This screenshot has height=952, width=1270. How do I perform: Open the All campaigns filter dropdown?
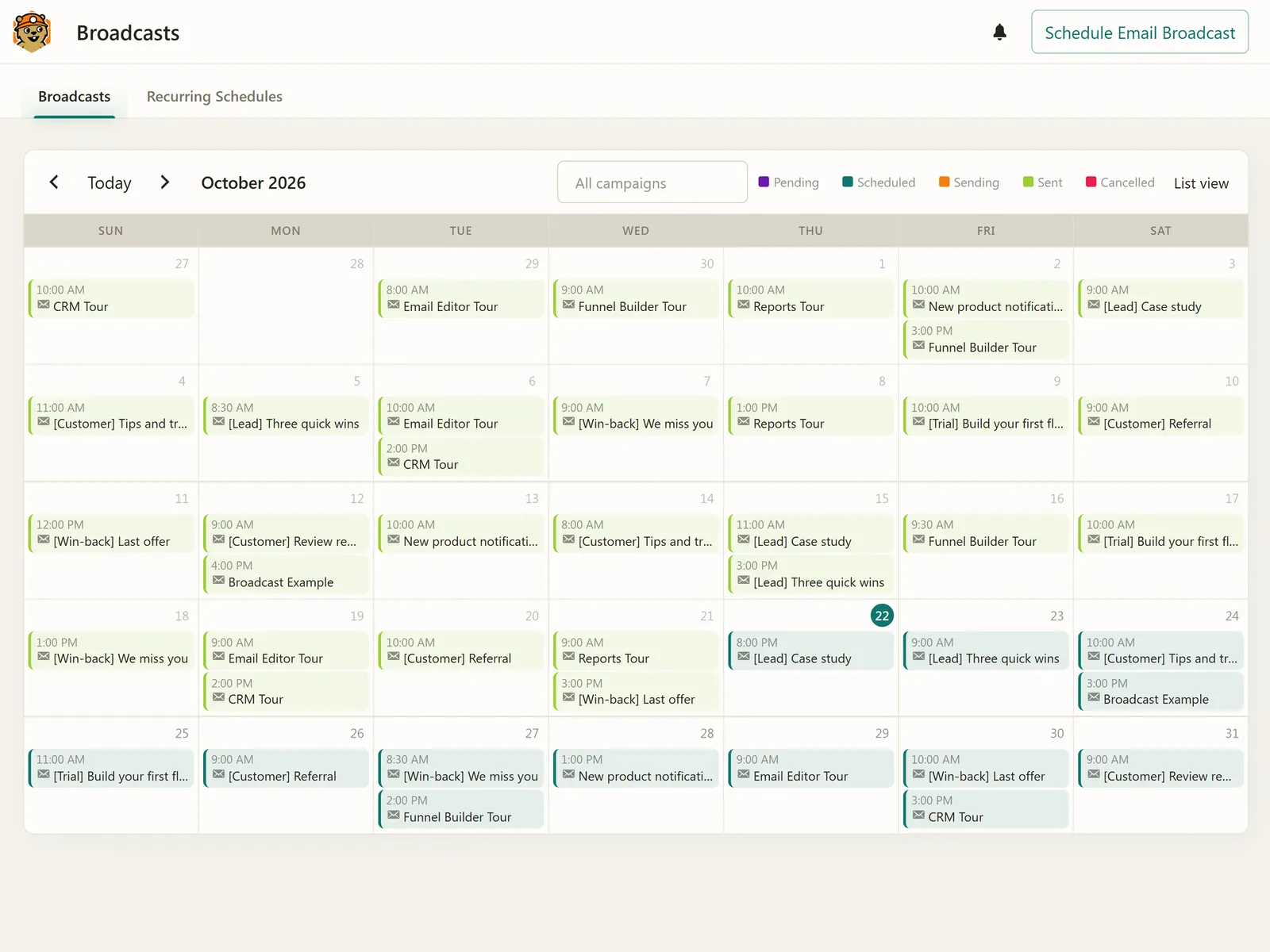pyautogui.click(x=652, y=182)
